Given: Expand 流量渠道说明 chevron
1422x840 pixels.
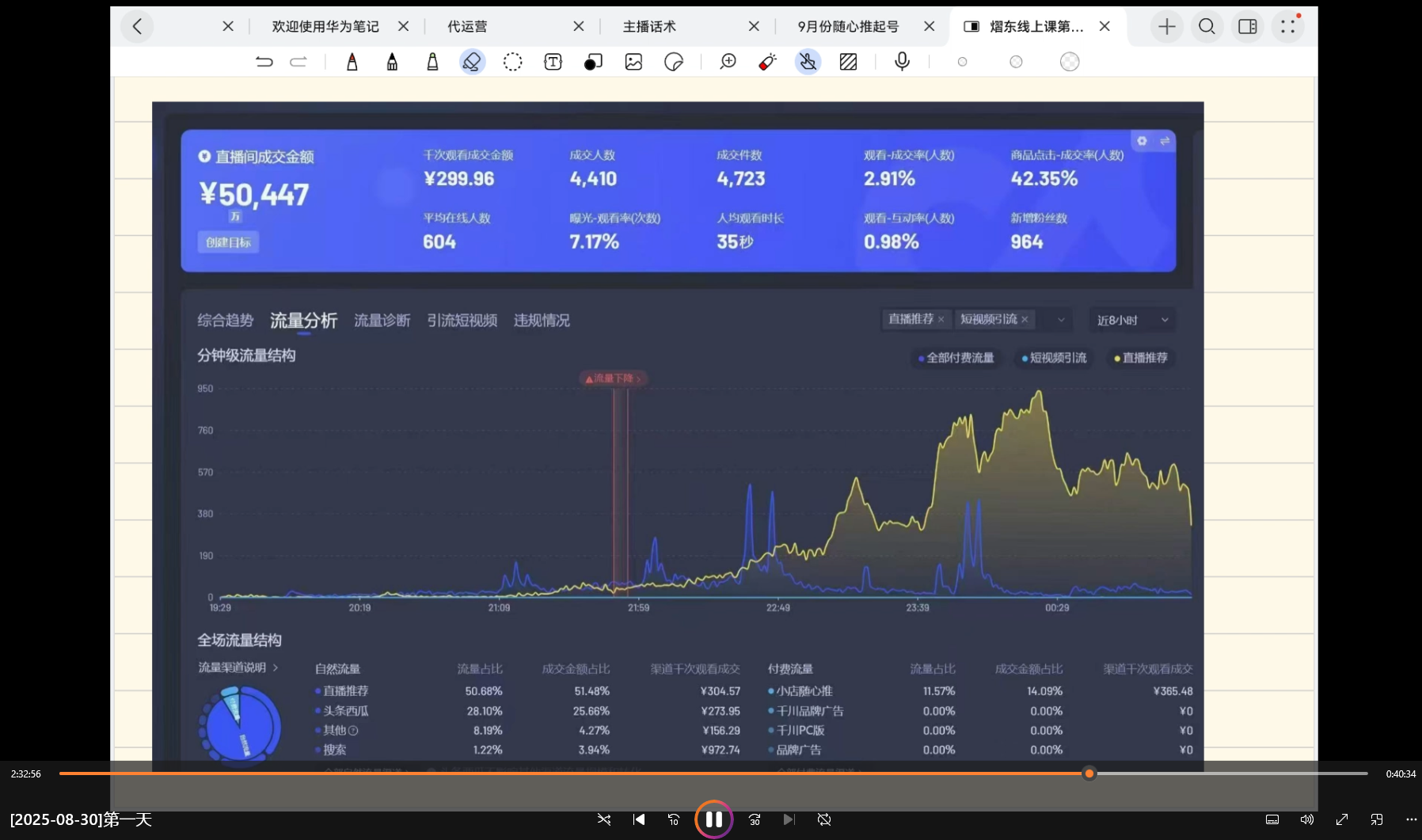Looking at the screenshot, I should click(x=276, y=667).
